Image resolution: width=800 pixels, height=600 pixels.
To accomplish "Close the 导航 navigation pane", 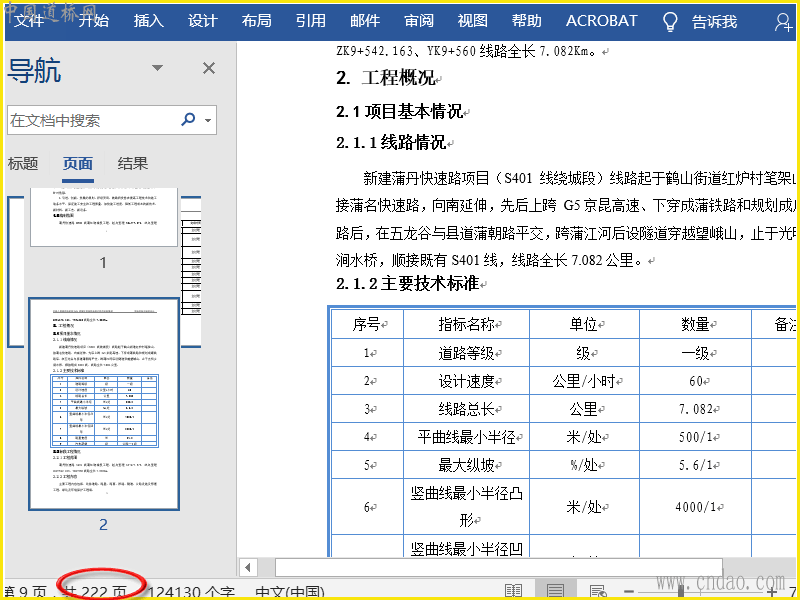I will tap(209, 68).
